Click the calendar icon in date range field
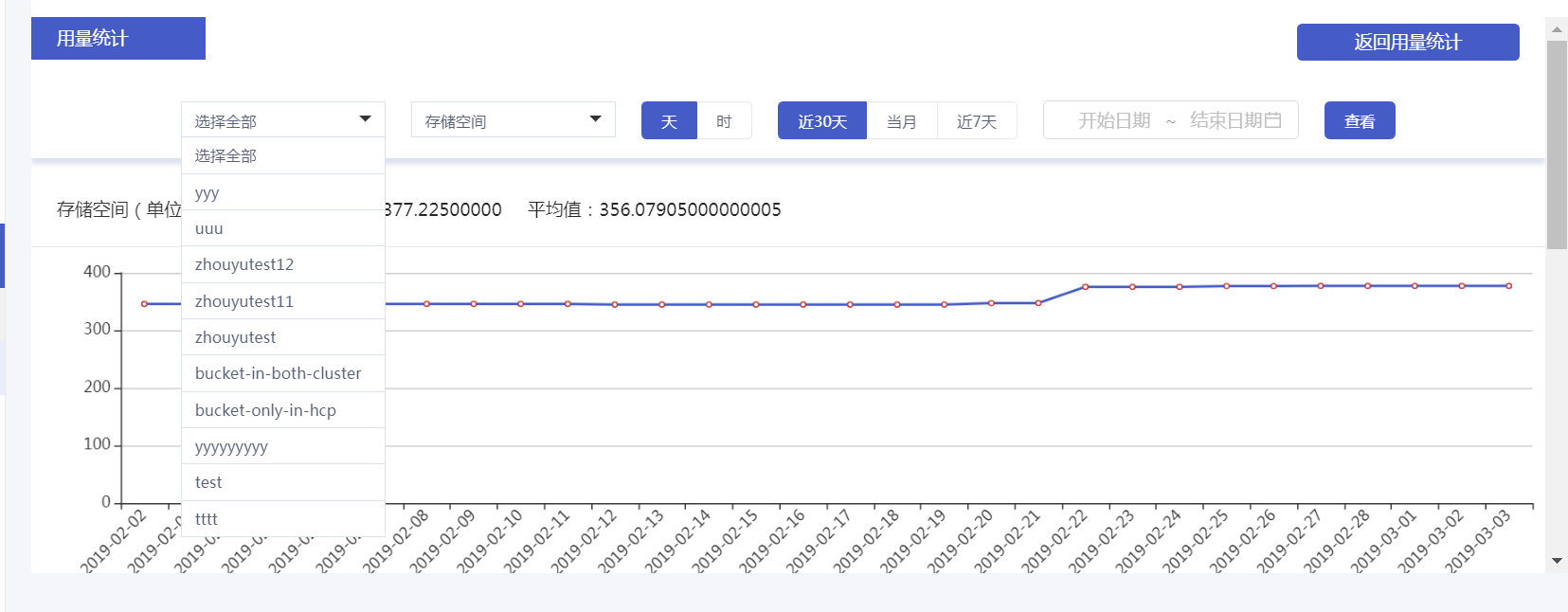 click(x=1273, y=120)
